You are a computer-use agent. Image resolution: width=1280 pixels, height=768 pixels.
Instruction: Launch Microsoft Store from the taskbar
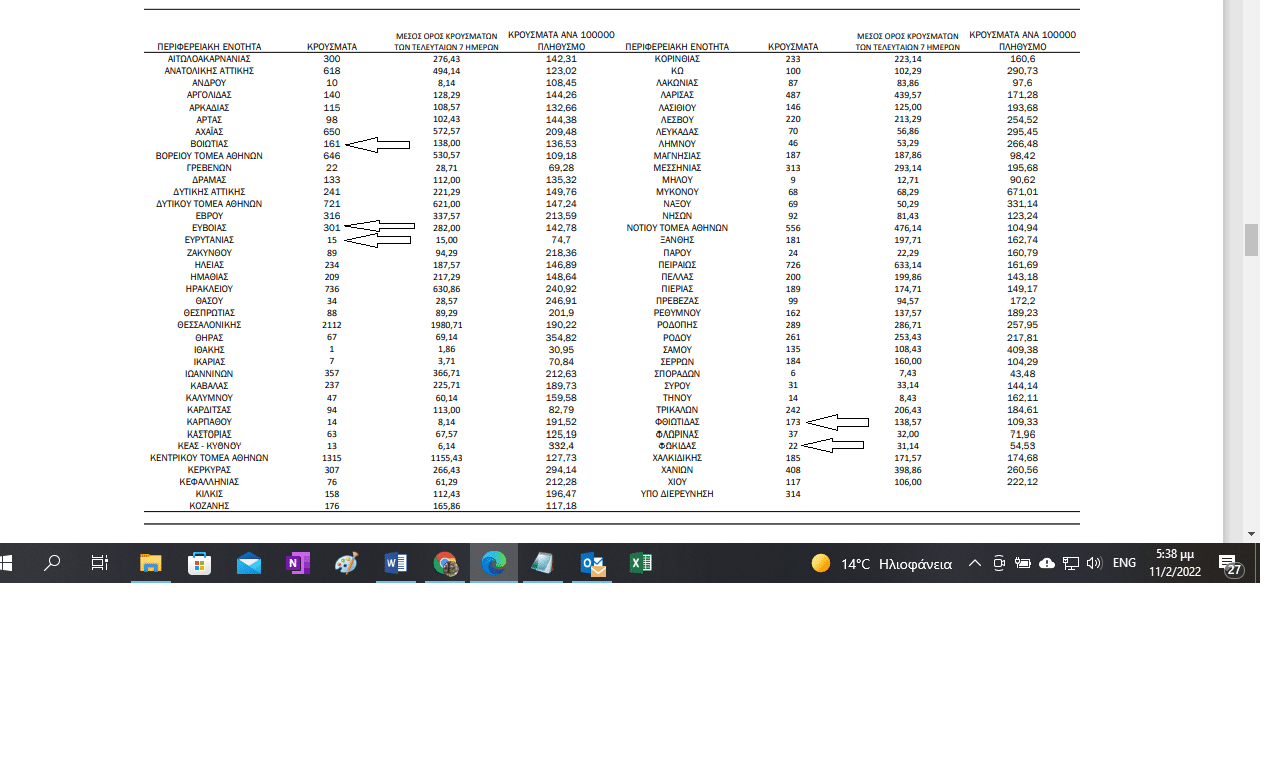[x=199, y=564]
